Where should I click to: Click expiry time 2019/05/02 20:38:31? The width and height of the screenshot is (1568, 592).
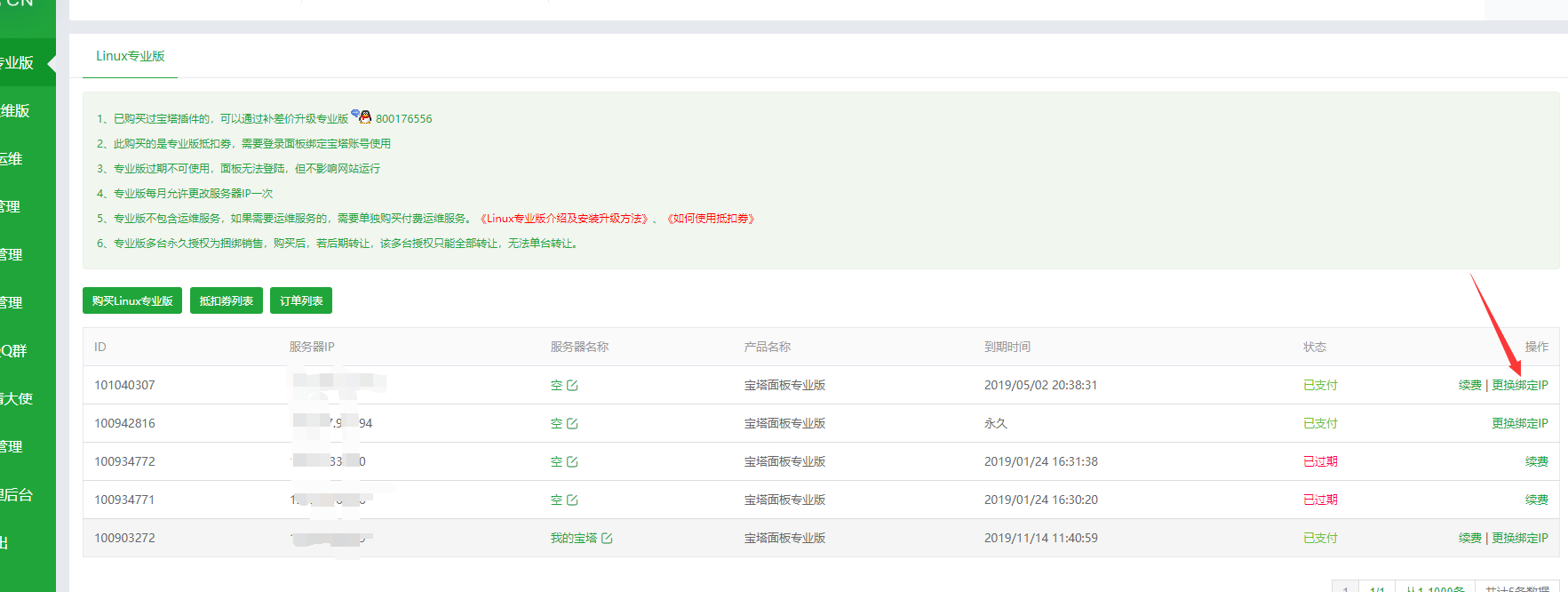tap(1041, 386)
